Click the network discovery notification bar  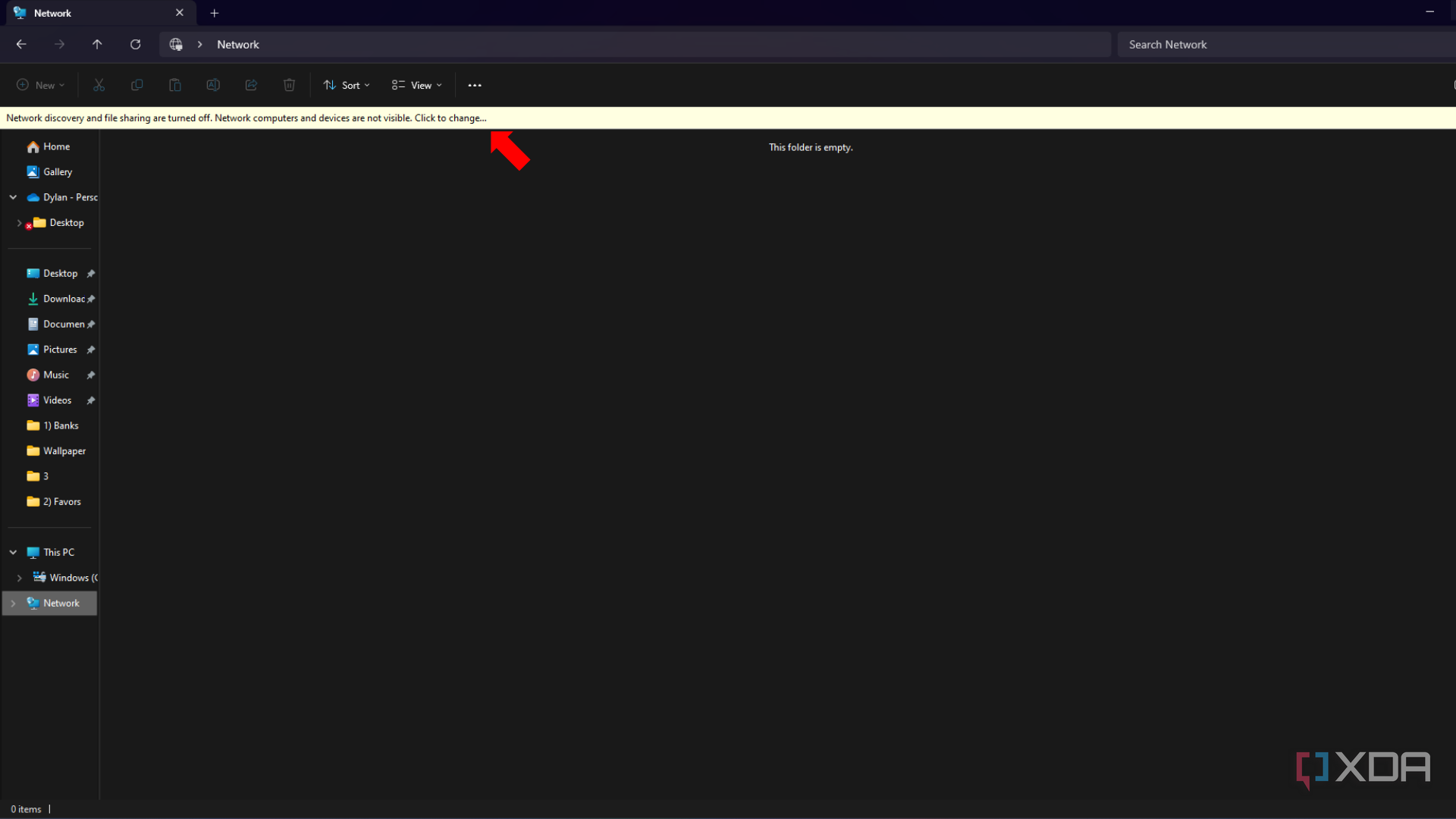246,118
